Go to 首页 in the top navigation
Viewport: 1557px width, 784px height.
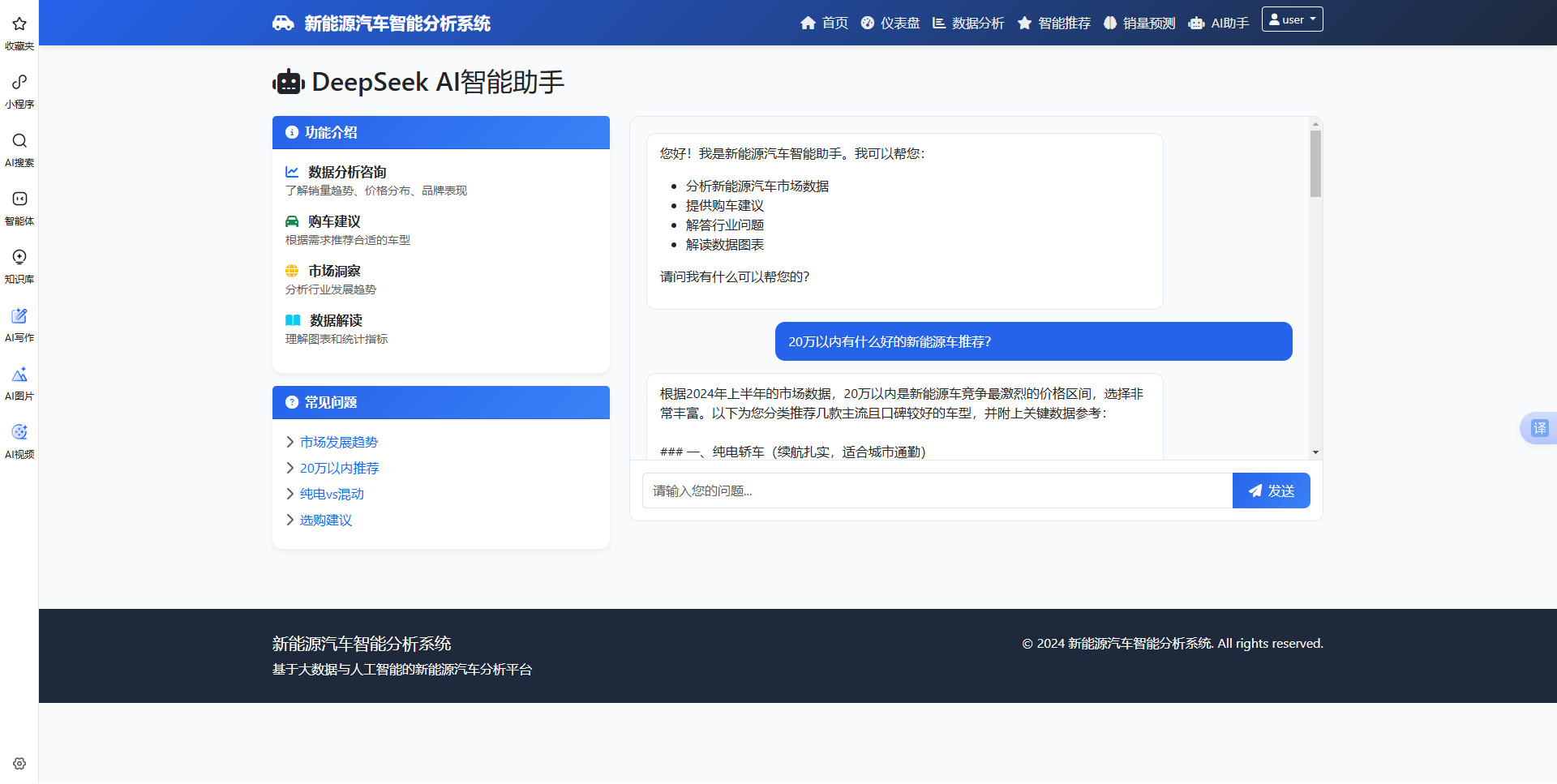(824, 23)
